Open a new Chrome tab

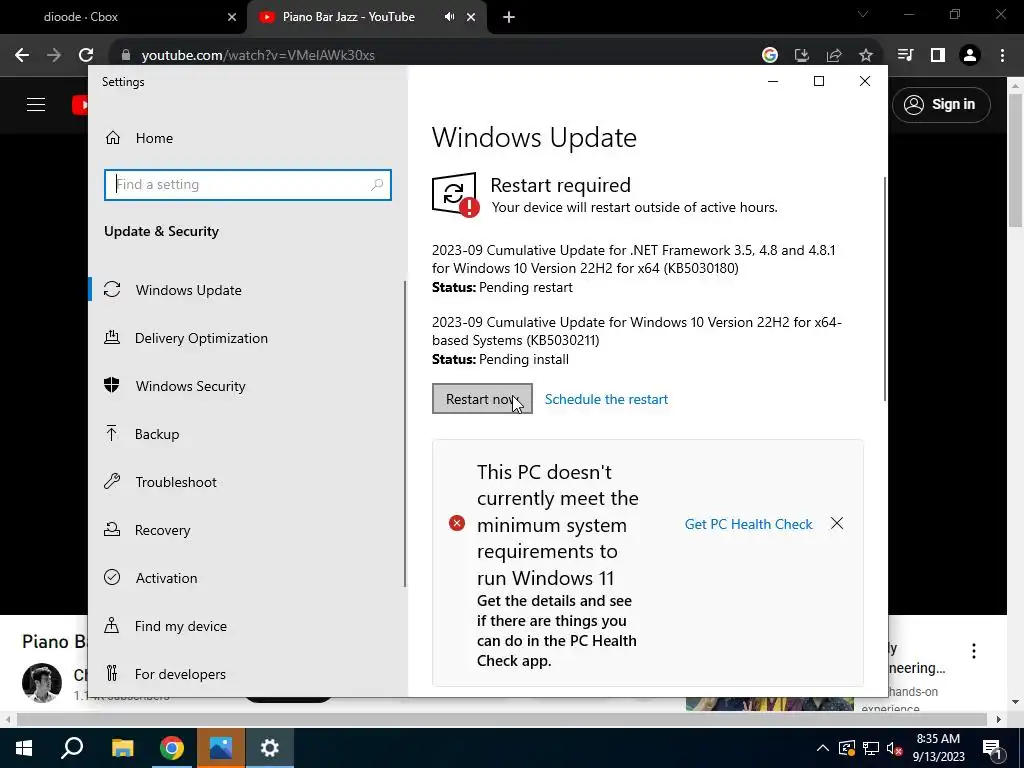[509, 18]
